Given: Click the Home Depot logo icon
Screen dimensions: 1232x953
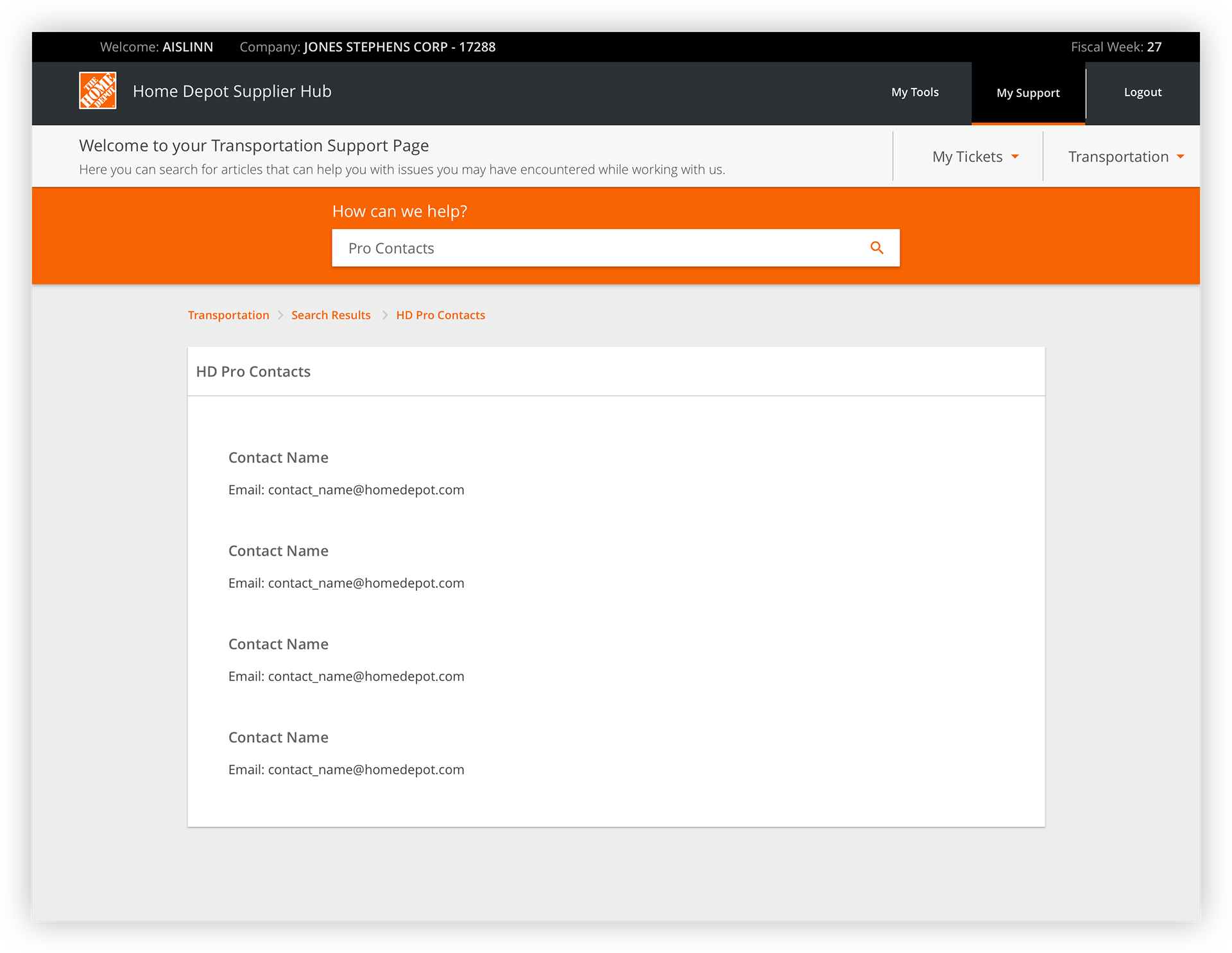Looking at the screenshot, I should 98,90.
